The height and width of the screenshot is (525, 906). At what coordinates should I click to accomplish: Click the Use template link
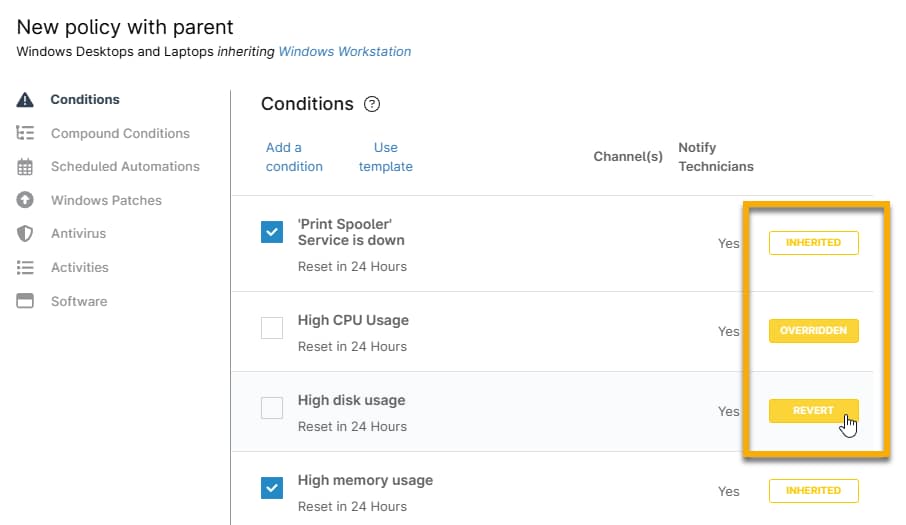[x=386, y=157]
